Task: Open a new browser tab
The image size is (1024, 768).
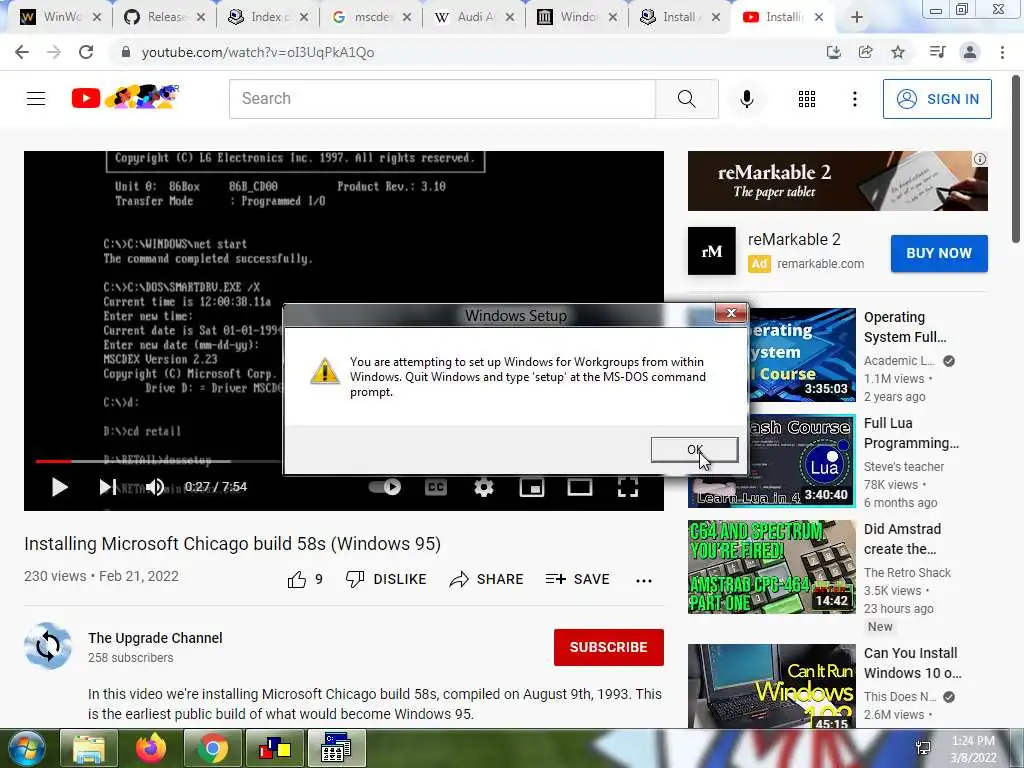Action: [857, 18]
